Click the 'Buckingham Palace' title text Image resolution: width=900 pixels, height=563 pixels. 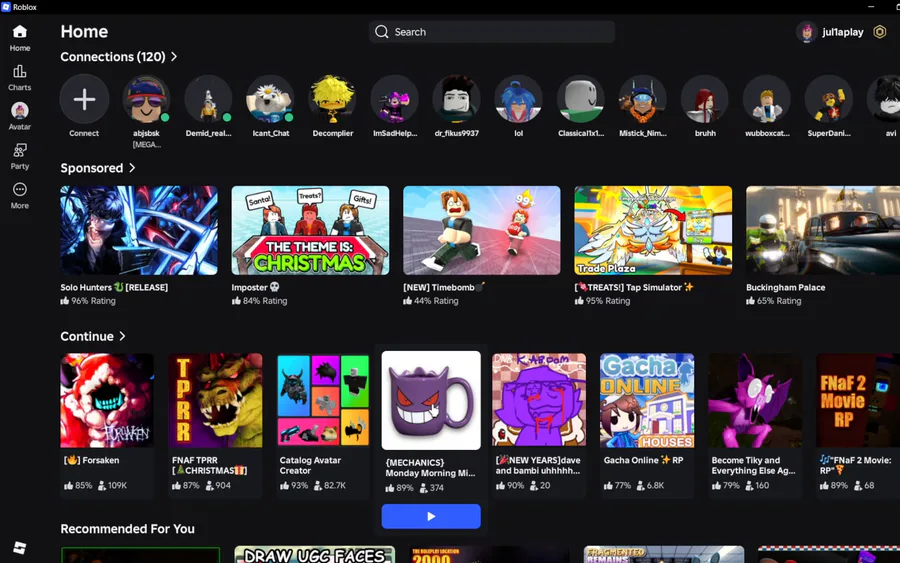(786, 288)
